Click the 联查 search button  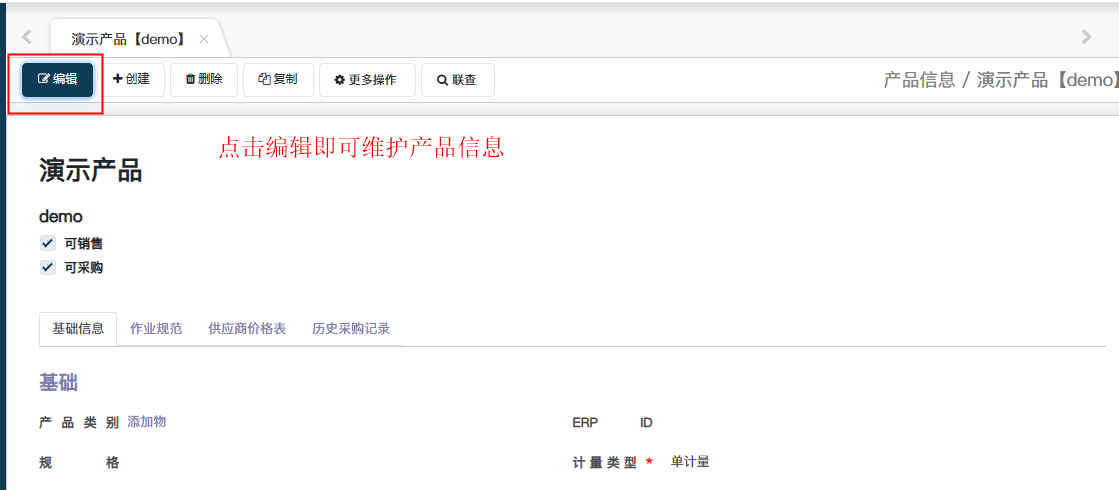(457, 80)
